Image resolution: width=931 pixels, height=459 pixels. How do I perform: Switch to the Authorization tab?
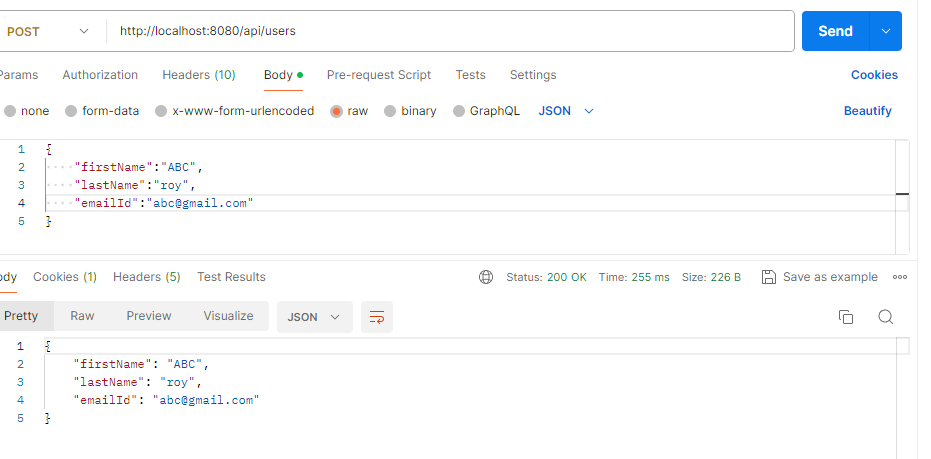coord(100,75)
